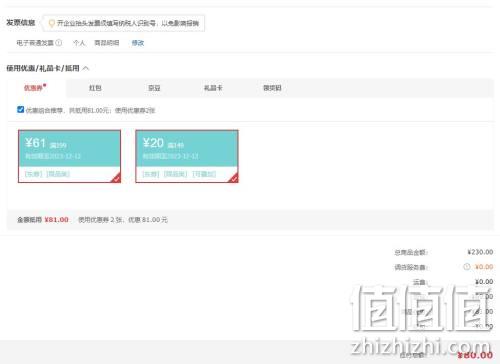
Task: Click the 电子普通发票 text
Action: point(35,43)
